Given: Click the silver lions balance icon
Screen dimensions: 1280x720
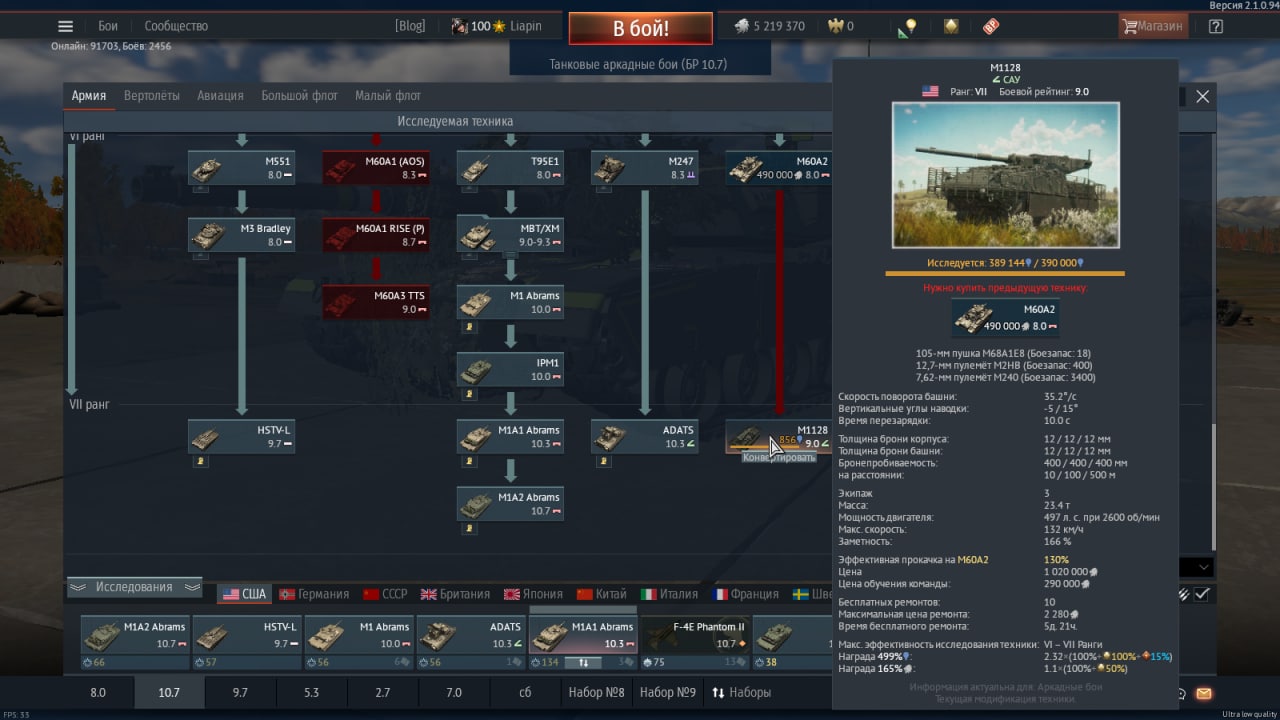Looking at the screenshot, I should [x=742, y=27].
